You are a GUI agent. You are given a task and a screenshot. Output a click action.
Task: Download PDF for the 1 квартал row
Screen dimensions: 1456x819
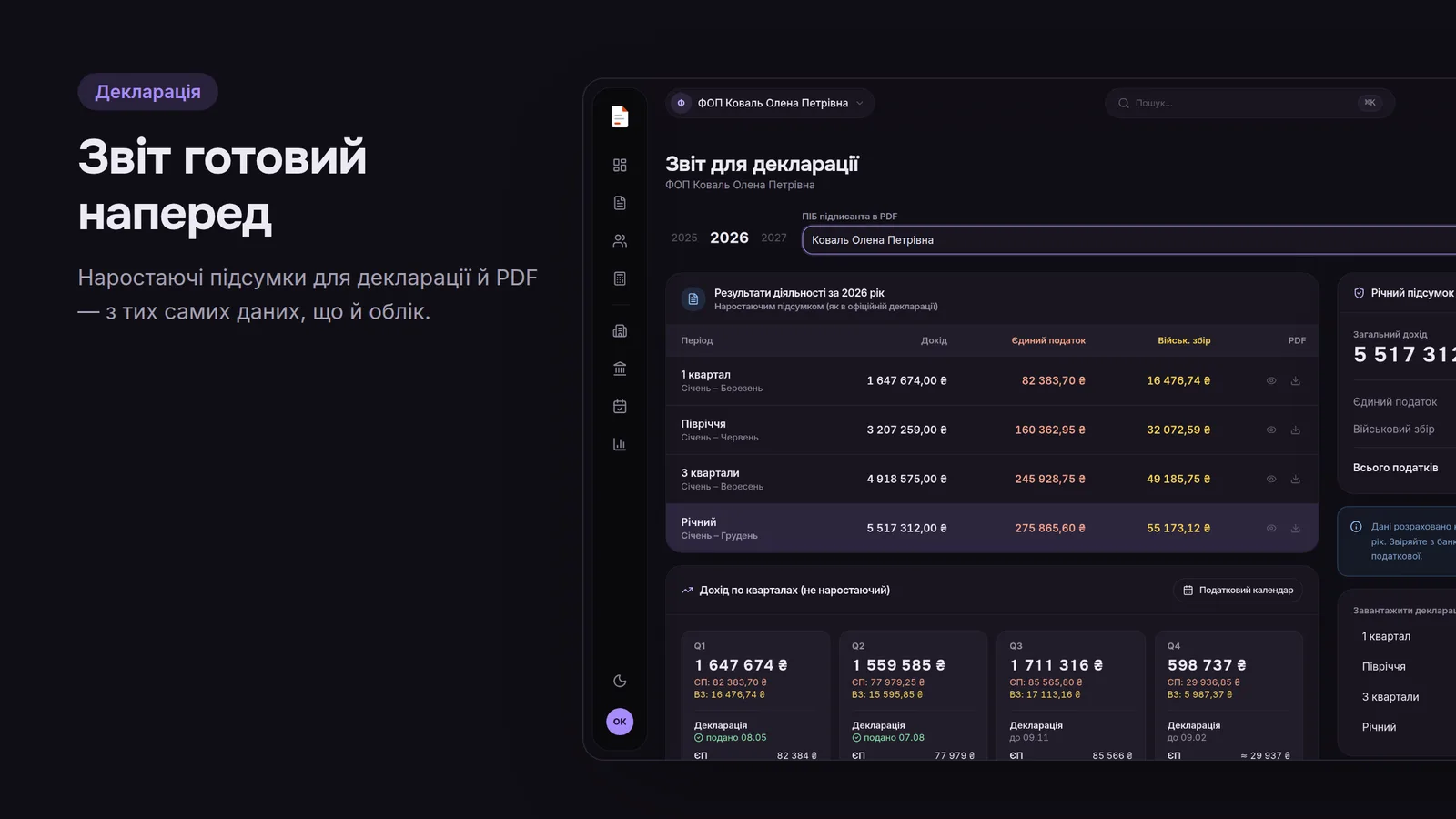click(1296, 380)
